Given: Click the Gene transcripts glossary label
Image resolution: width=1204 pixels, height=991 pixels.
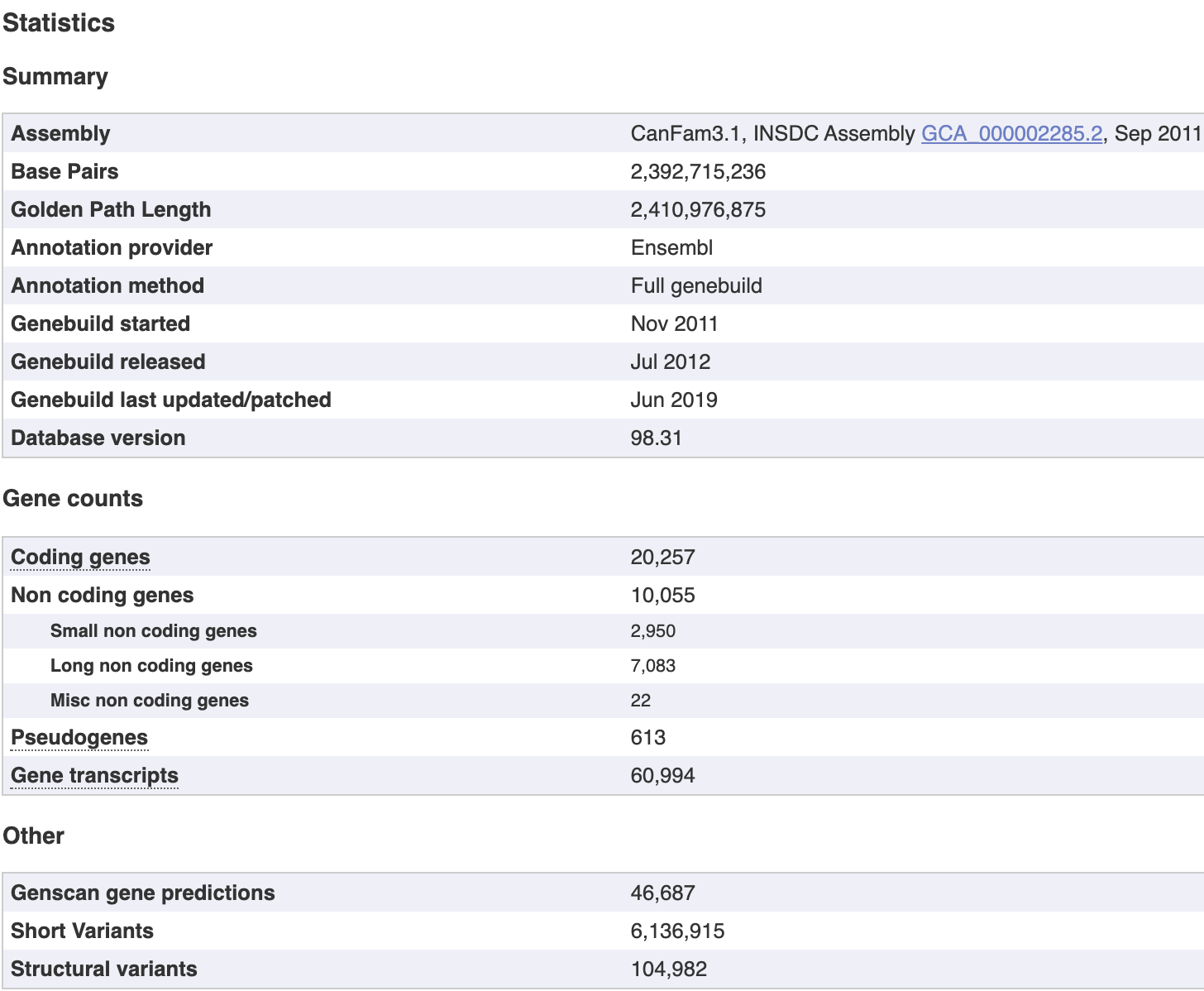Looking at the screenshot, I should [94, 776].
